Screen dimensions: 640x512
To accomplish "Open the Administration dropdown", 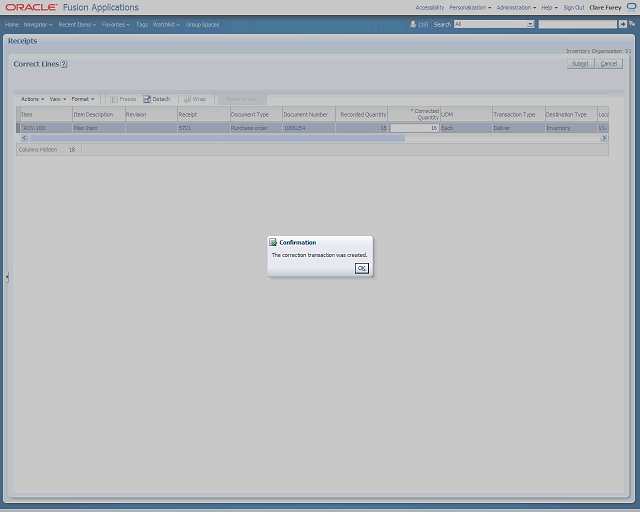I will 516,8.
